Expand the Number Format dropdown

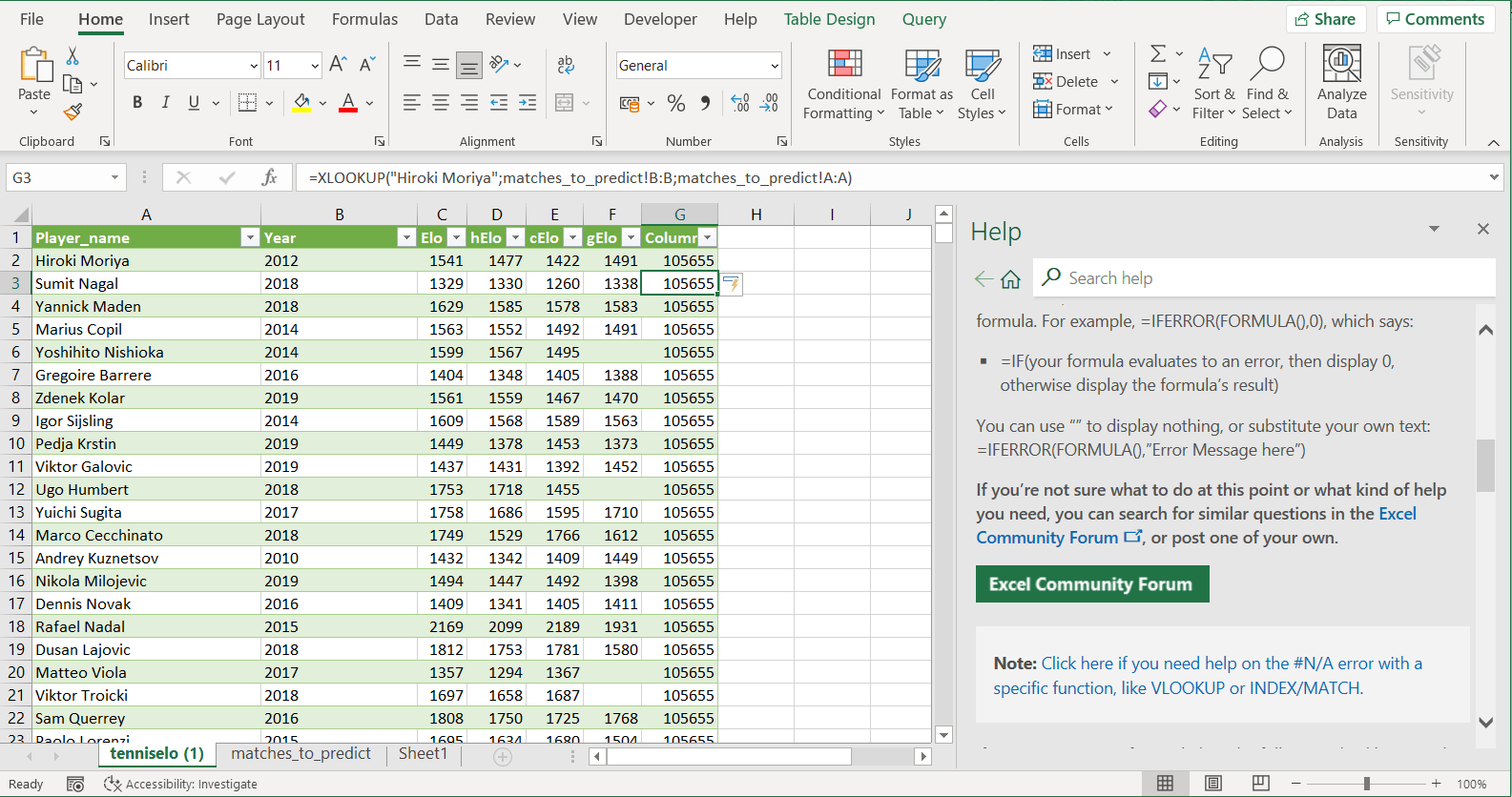tap(774, 66)
